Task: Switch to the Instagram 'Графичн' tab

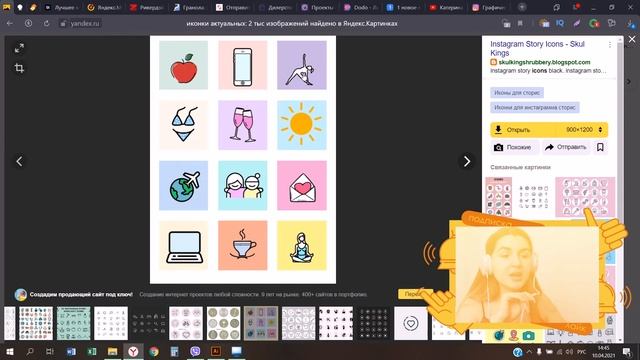Action: (x=489, y=7)
